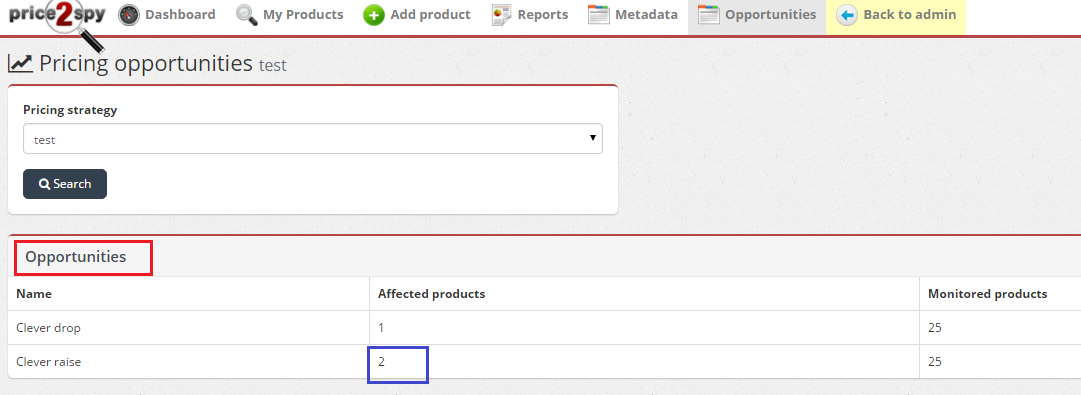Viewport: 1081px width, 395px height.
Task: Click the Opportunities tab icon
Action: coord(709,14)
